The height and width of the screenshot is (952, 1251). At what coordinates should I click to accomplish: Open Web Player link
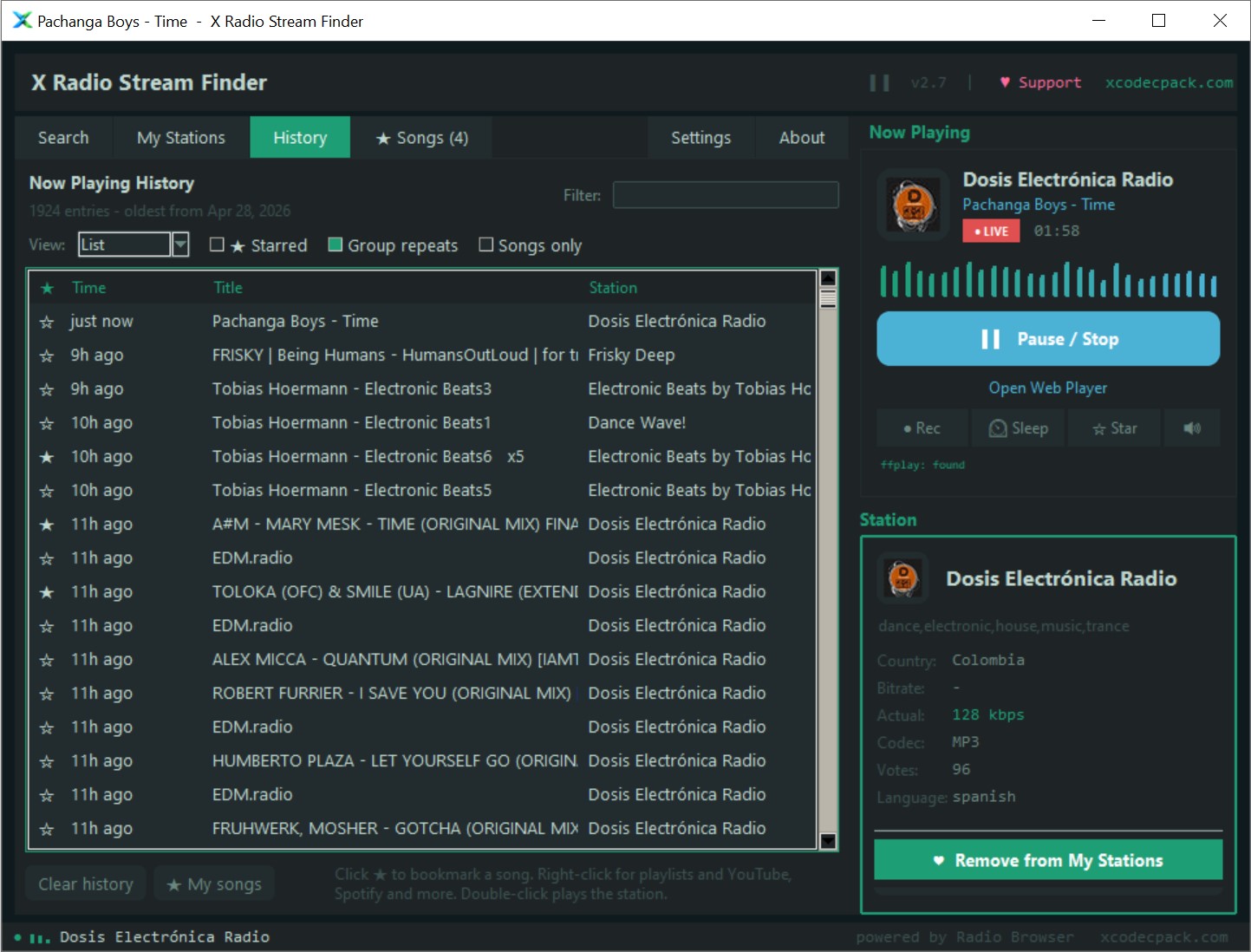click(x=1048, y=388)
